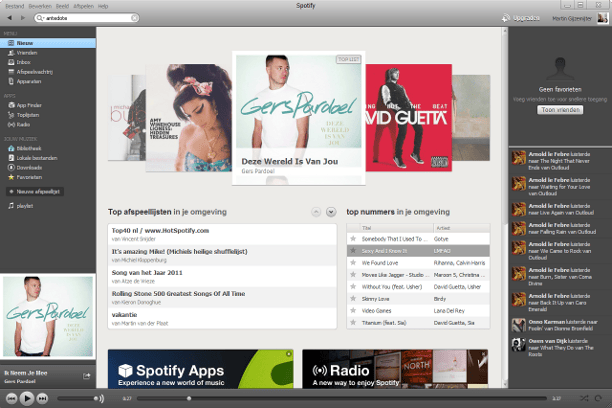Screen dimensions: 612x408
Task: Open Rolling Stone 500 Greatest Songs playlist
Action: tap(222, 298)
